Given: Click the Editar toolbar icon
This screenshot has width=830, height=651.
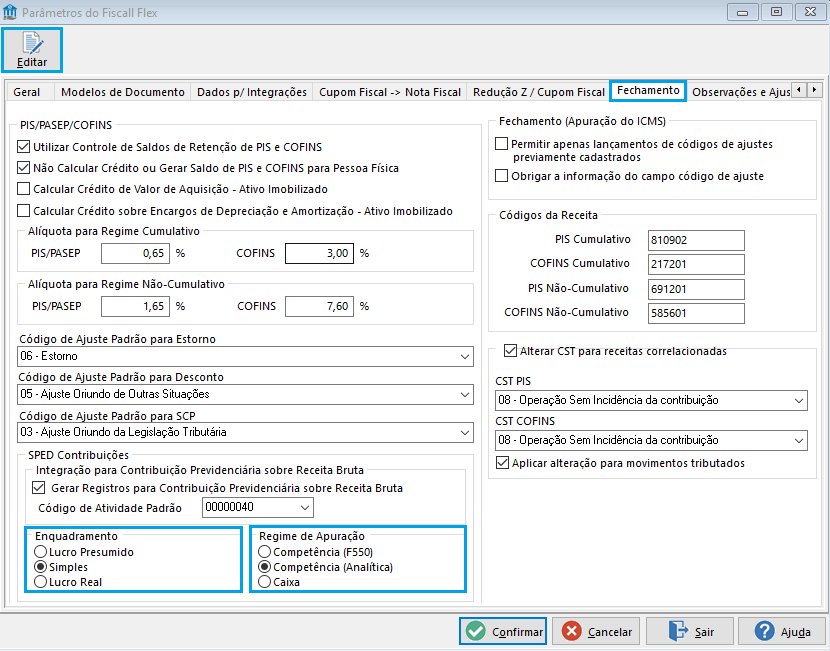Looking at the screenshot, I should (x=32, y=50).
